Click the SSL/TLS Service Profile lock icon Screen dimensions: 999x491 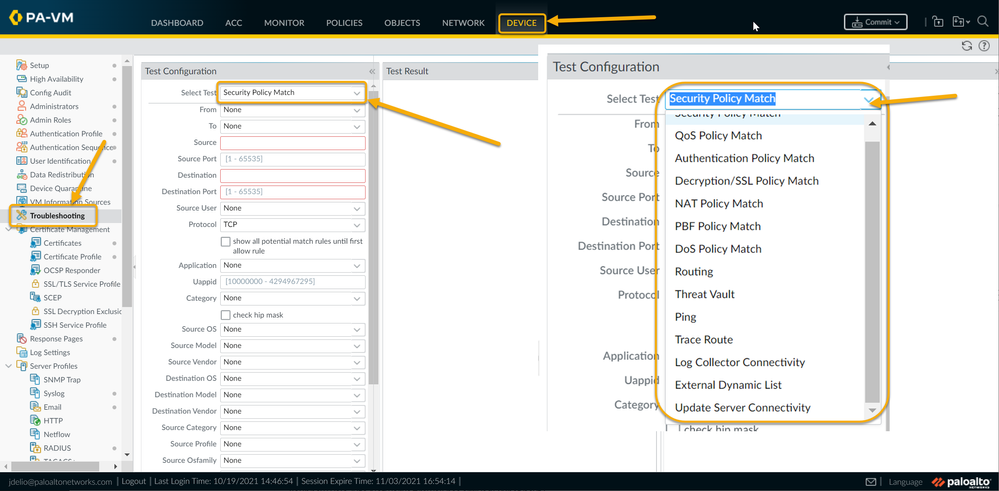click(x=36, y=284)
